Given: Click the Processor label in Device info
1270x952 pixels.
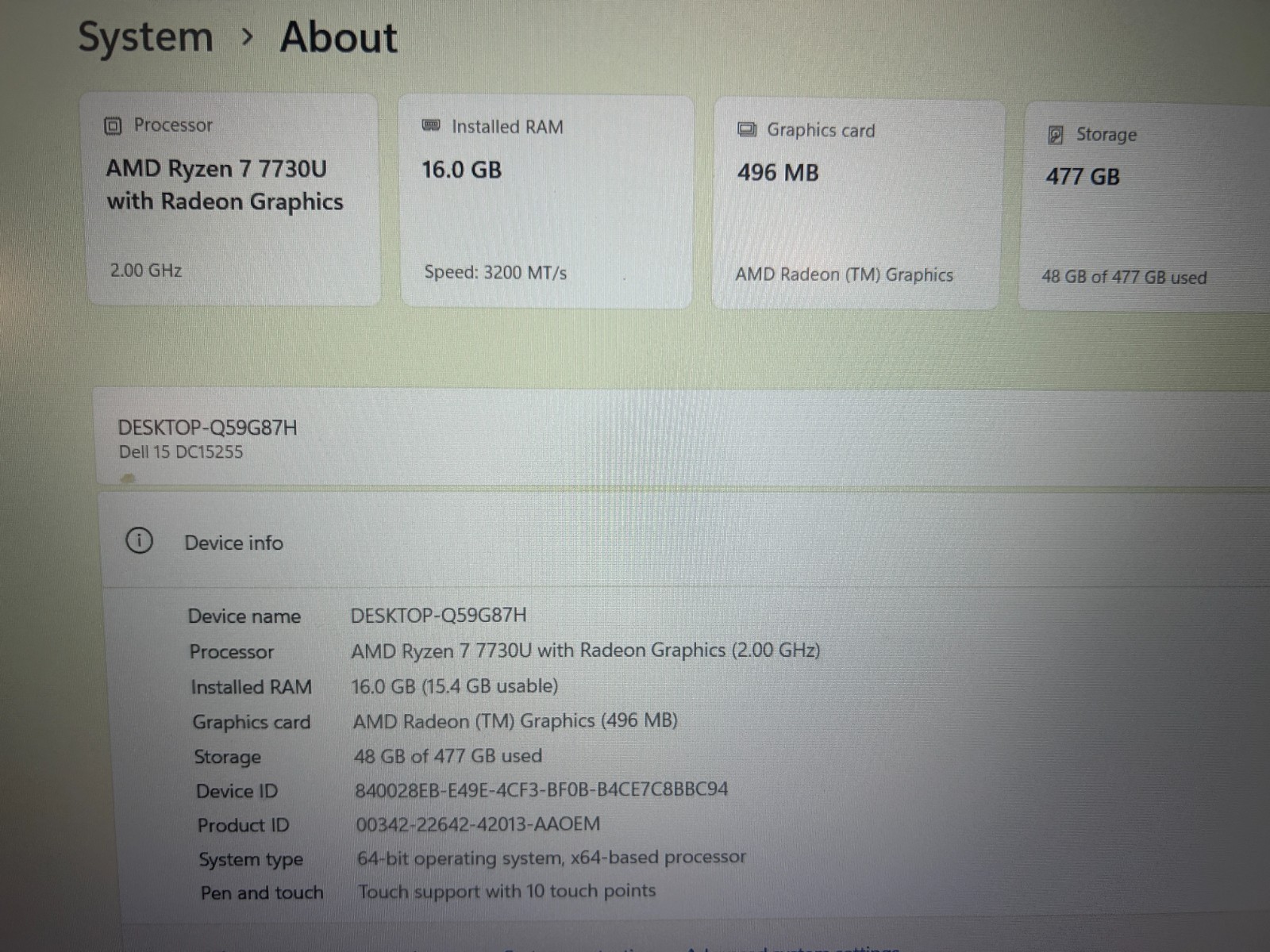Looking at the screenshot, I should pos(231,652).
